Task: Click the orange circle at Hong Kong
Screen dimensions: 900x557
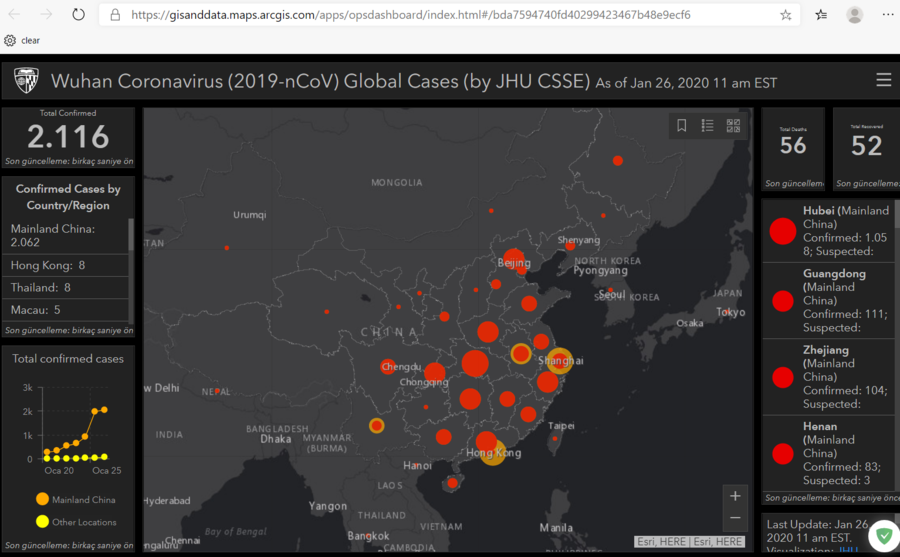Action: tap(492, 453)
